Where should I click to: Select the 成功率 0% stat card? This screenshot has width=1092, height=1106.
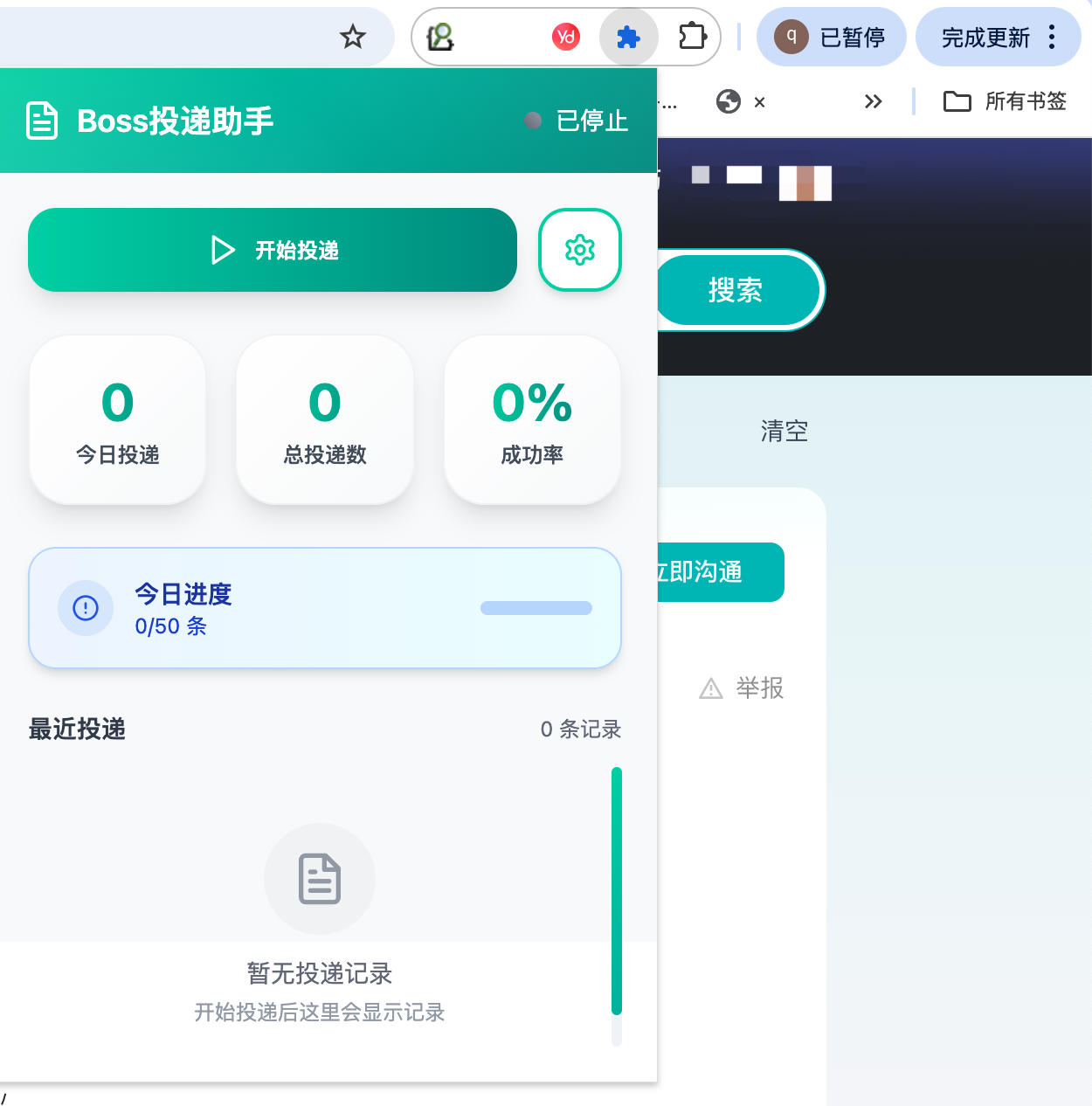[x=532, y=420]
